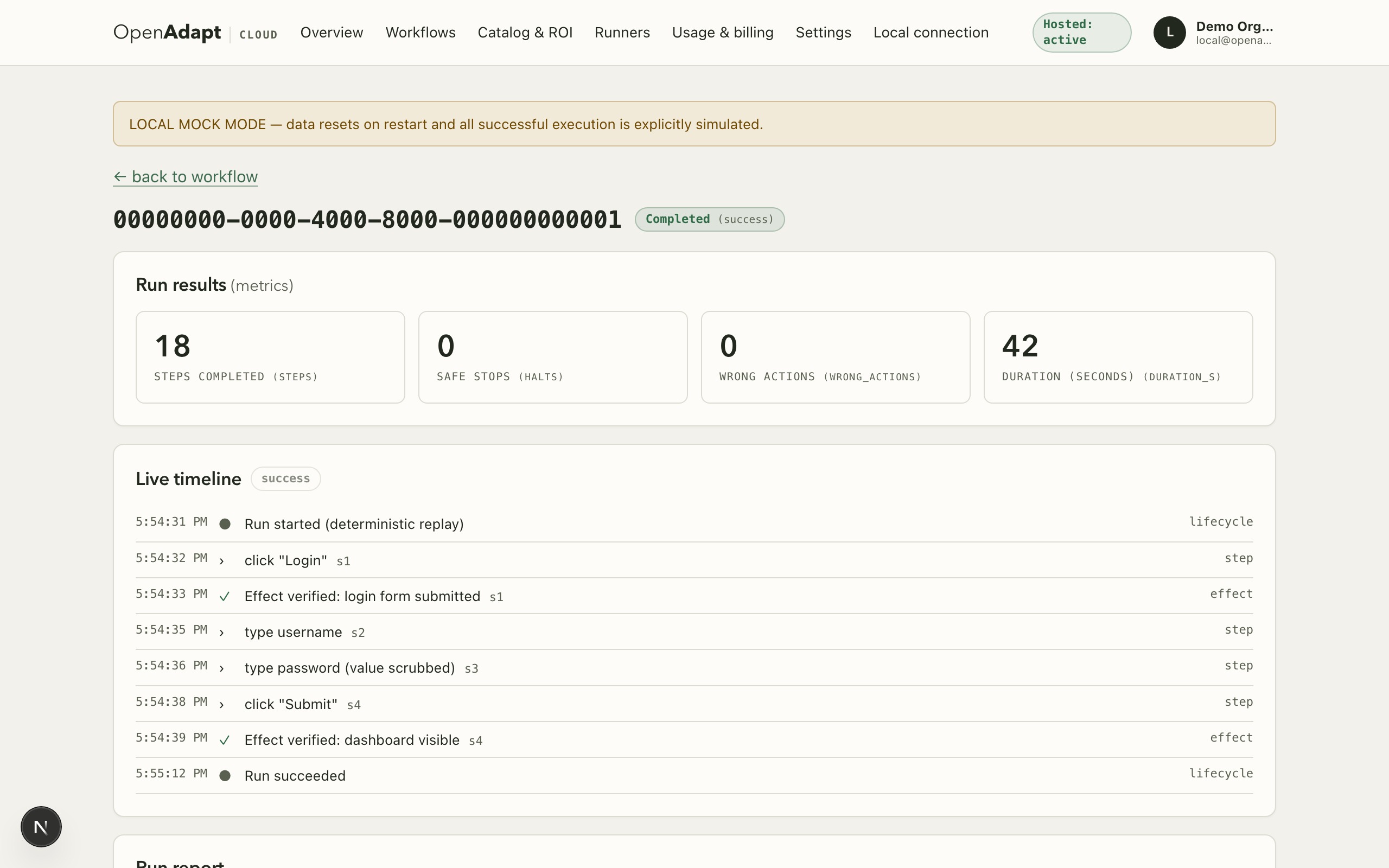Click the local@opena... email text

pos(1233,41)
